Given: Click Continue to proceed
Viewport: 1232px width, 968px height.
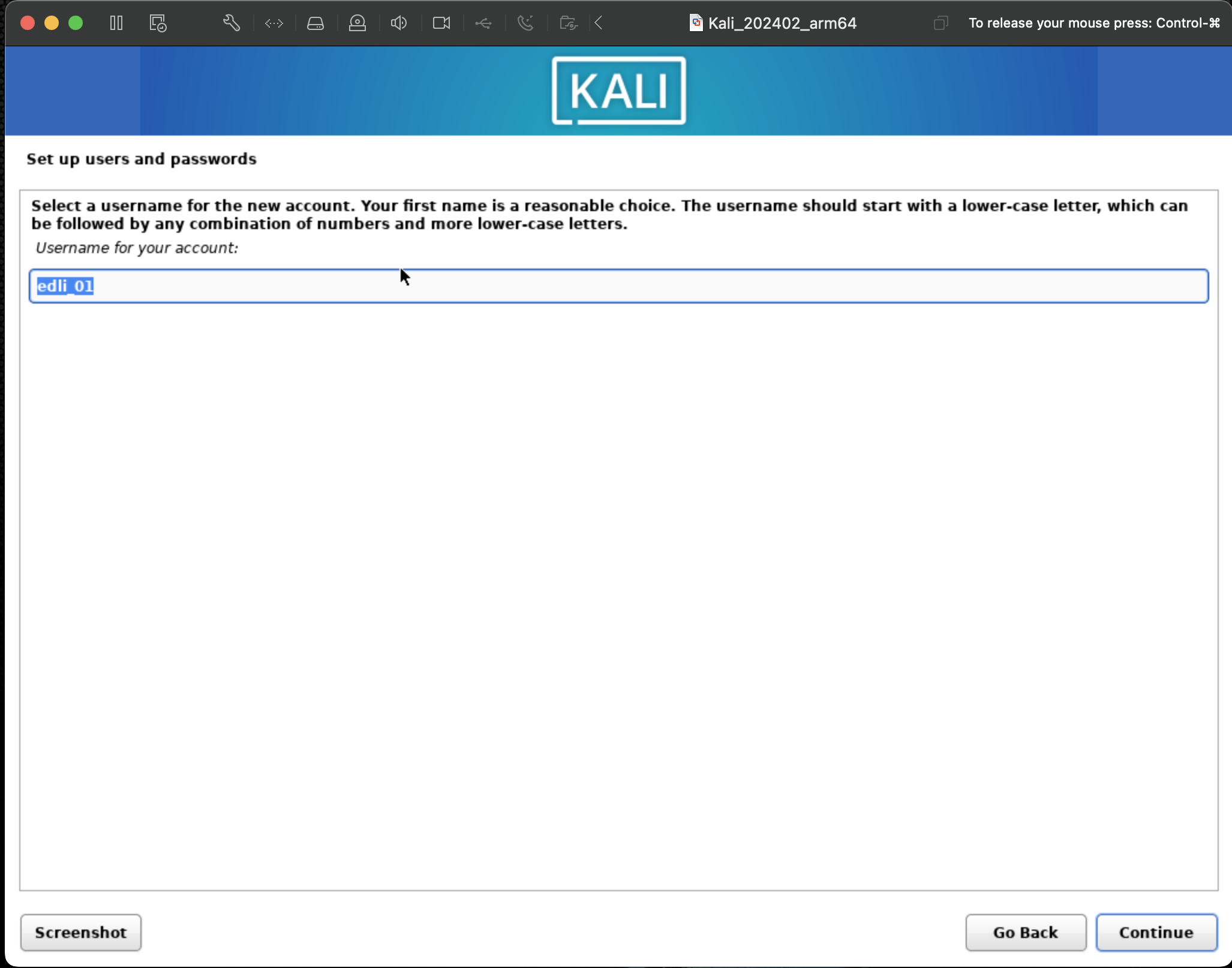Looking at the screenshot, I should pos(1156,933).
